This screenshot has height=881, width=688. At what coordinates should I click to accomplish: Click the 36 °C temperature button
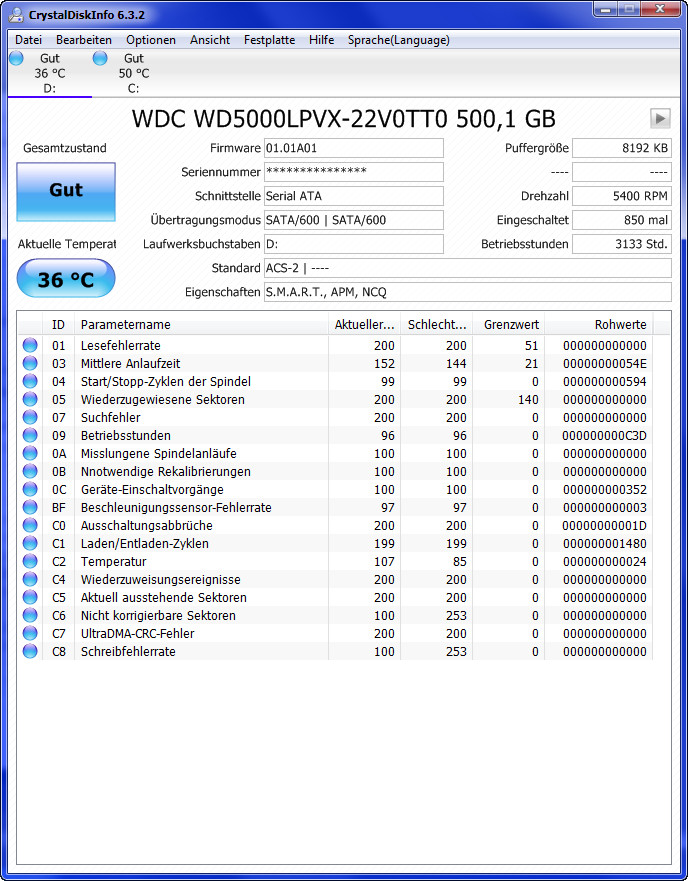66,279
